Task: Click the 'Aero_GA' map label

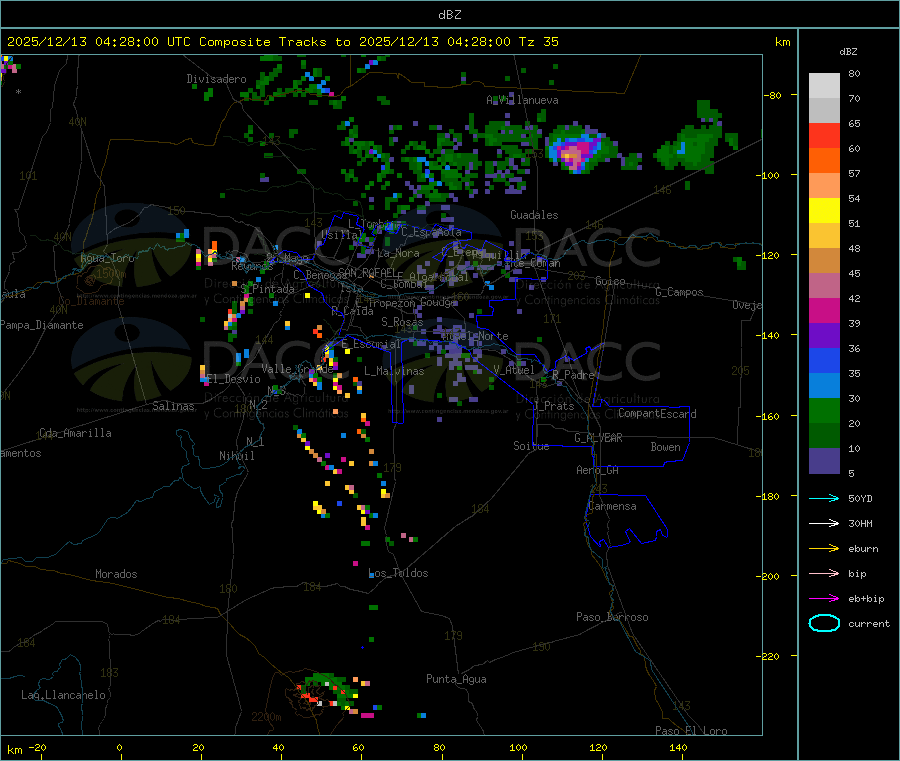Action: coord(598,470)
